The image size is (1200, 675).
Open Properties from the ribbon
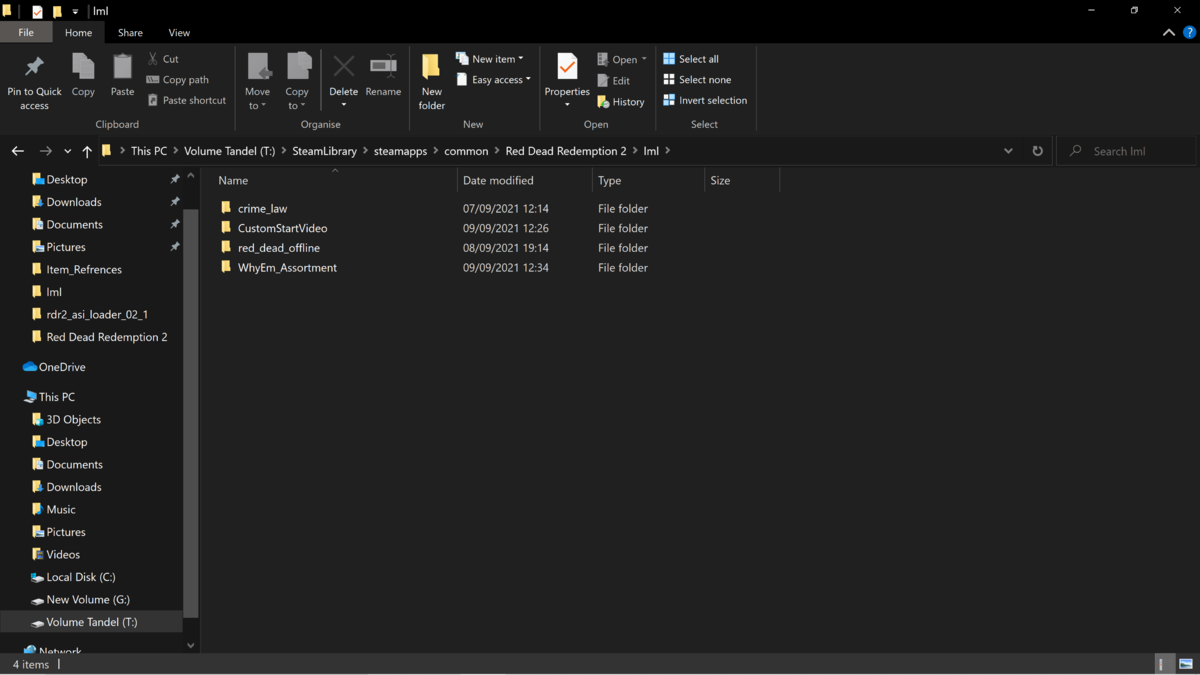pyautogui.click(x=567, y=68)
